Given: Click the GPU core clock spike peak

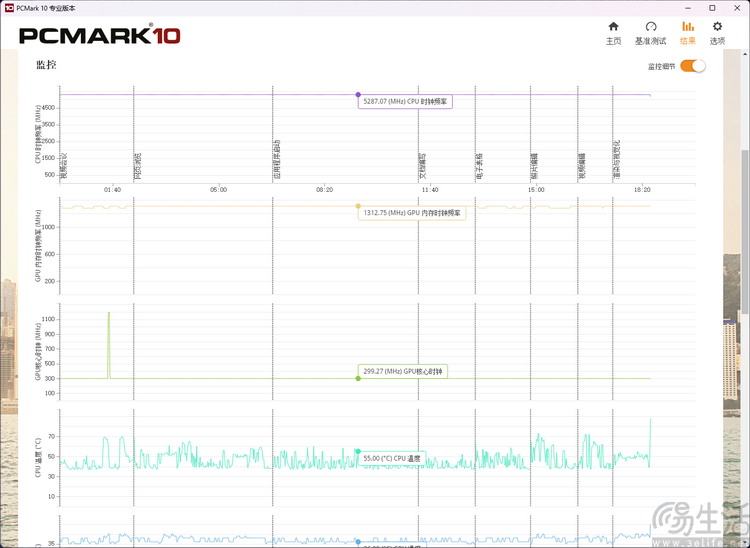Looking at the screenshot, I should click(109, 313).
